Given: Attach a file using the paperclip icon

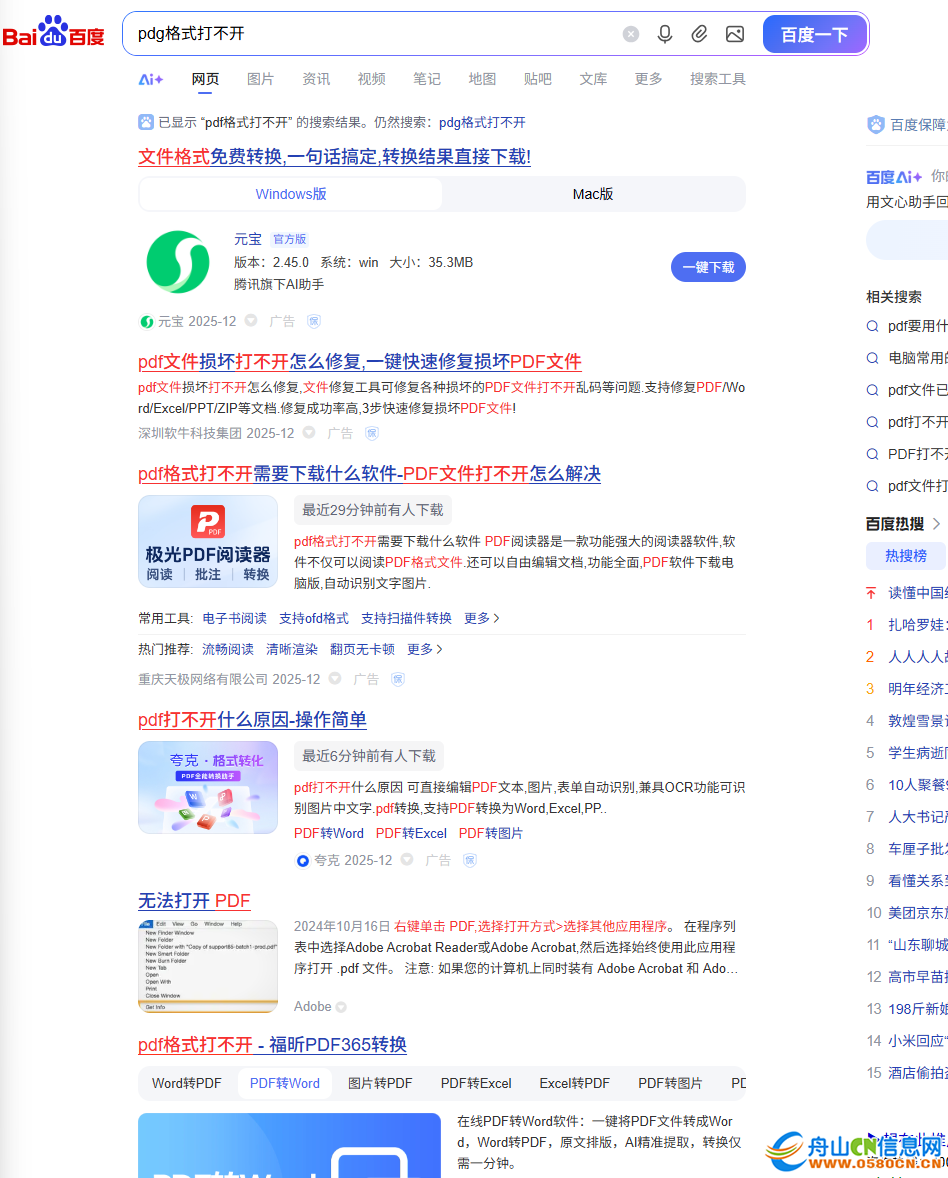Looking at the screenshot, I should (700, 34).
